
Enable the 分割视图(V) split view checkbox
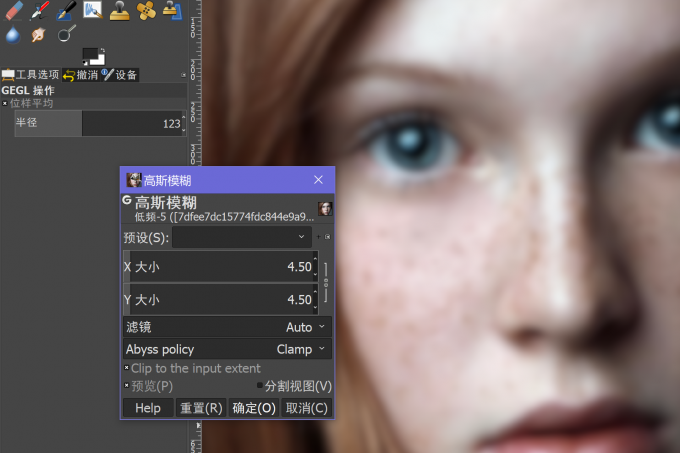pyautogui.click(x=260, y=385)
